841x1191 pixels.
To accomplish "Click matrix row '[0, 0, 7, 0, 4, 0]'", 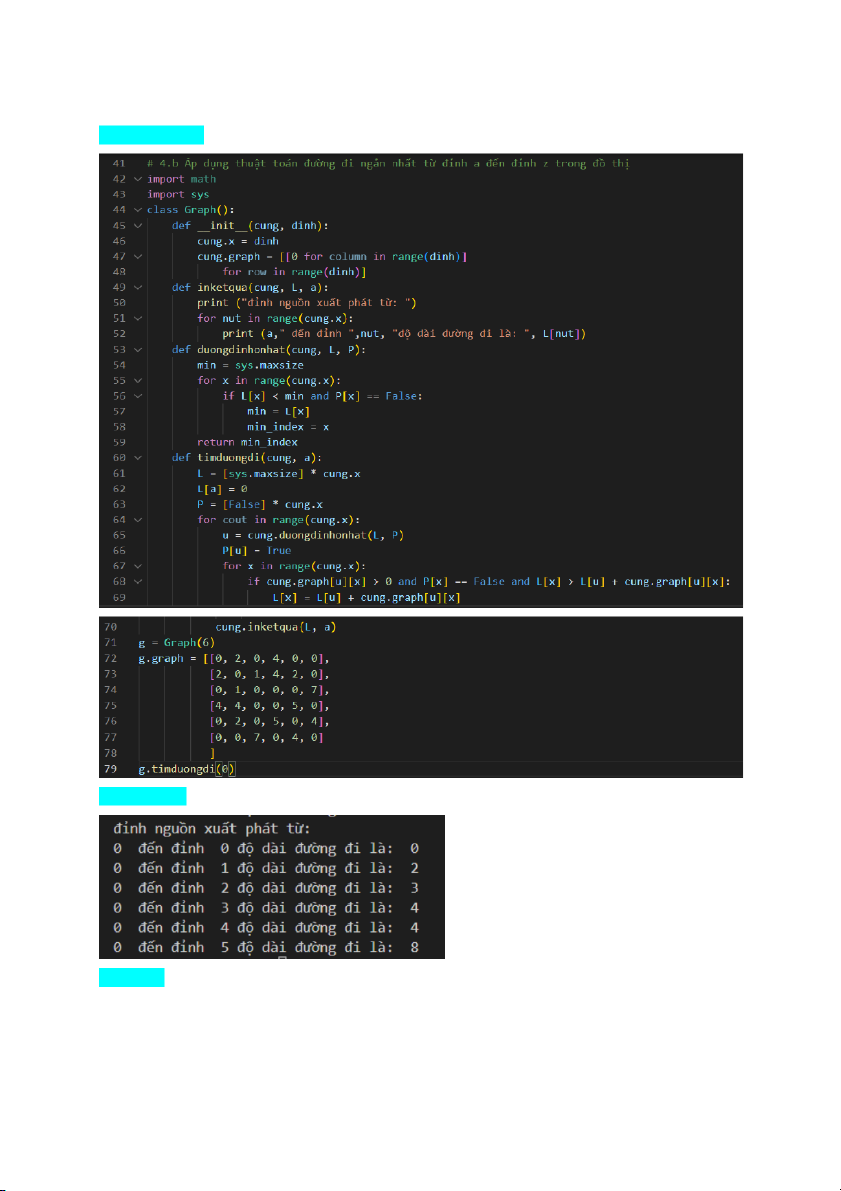I will (x=267, y=737).
